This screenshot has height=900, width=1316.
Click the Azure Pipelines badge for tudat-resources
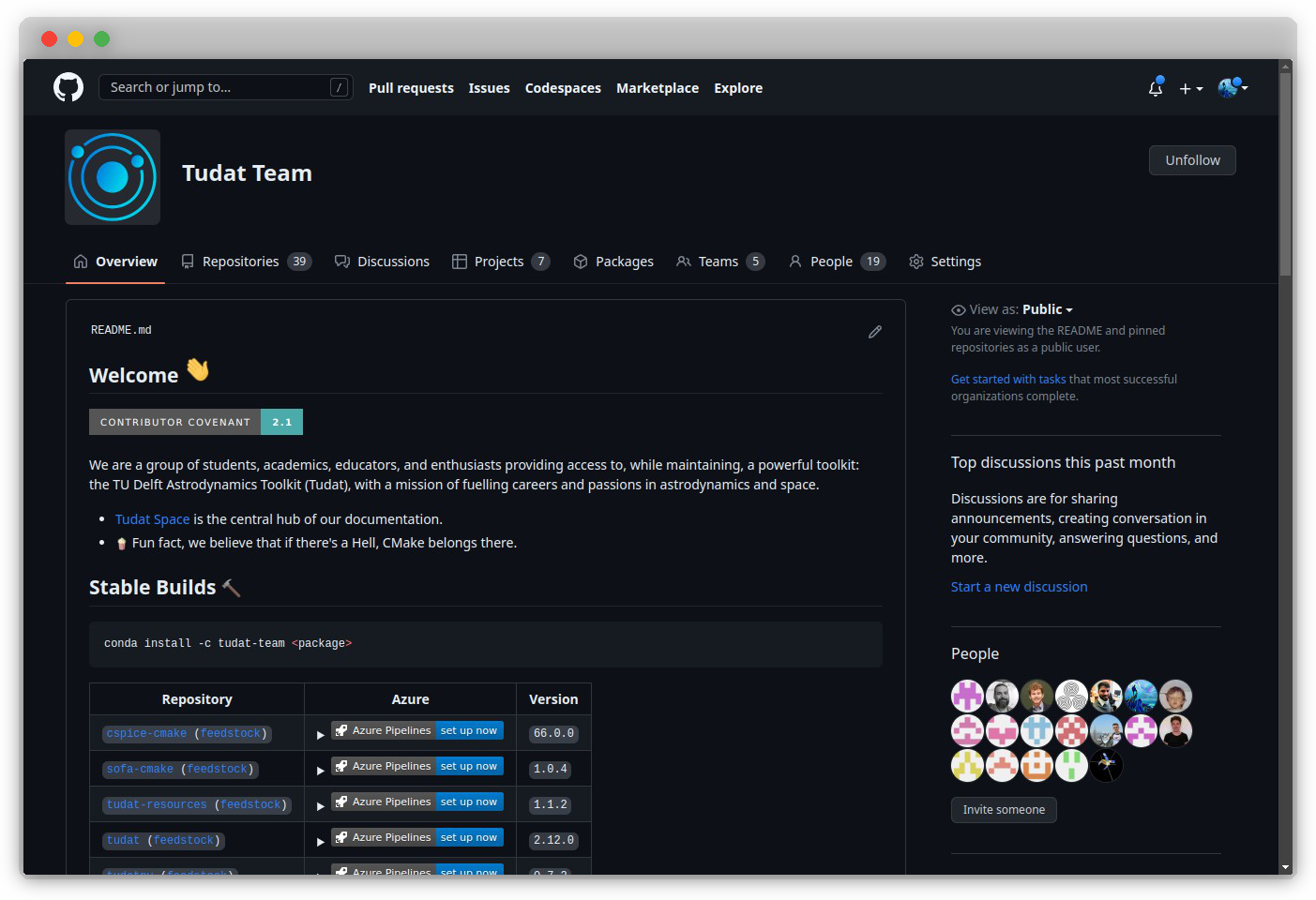point(417,802)
